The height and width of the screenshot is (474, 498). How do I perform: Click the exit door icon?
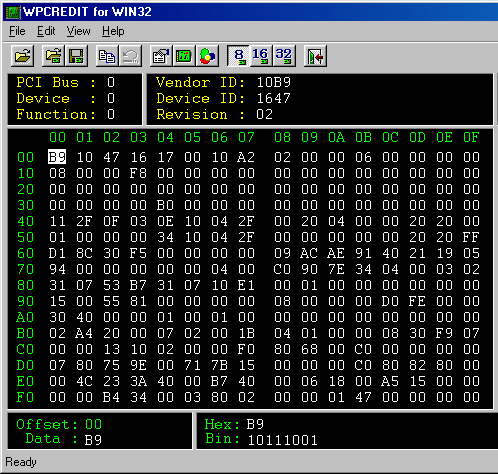[315, 56]
